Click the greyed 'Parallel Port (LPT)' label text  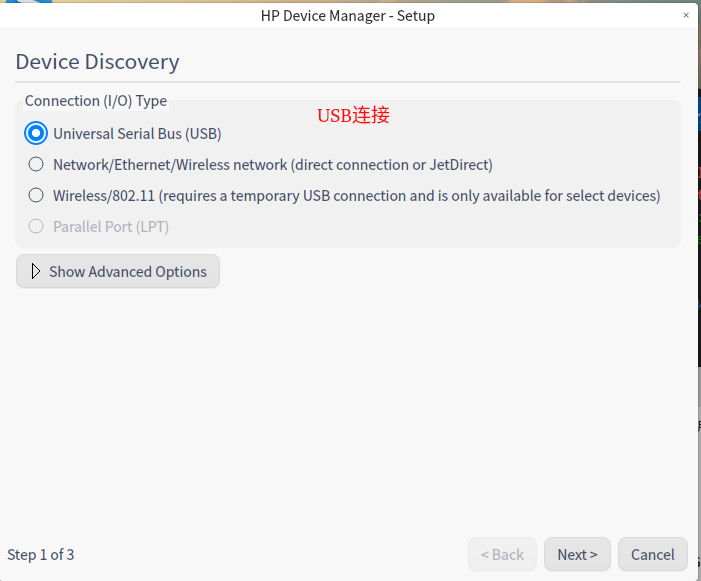click(111, 226)
